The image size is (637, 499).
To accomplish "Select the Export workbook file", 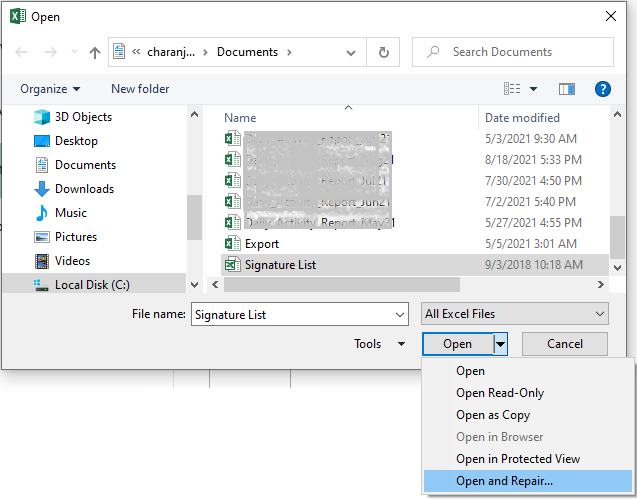I will pos(262,244).
